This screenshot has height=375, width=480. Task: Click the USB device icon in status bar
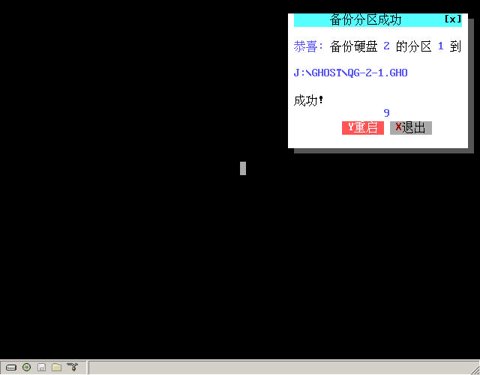point(72,367)
